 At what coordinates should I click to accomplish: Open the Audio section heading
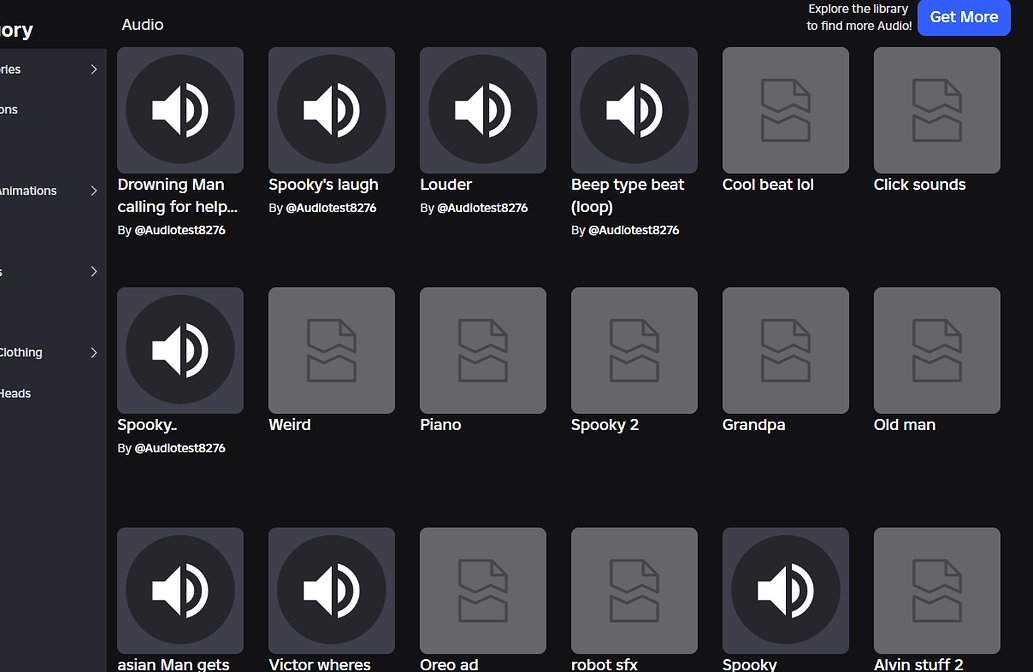tap(142, 24)
